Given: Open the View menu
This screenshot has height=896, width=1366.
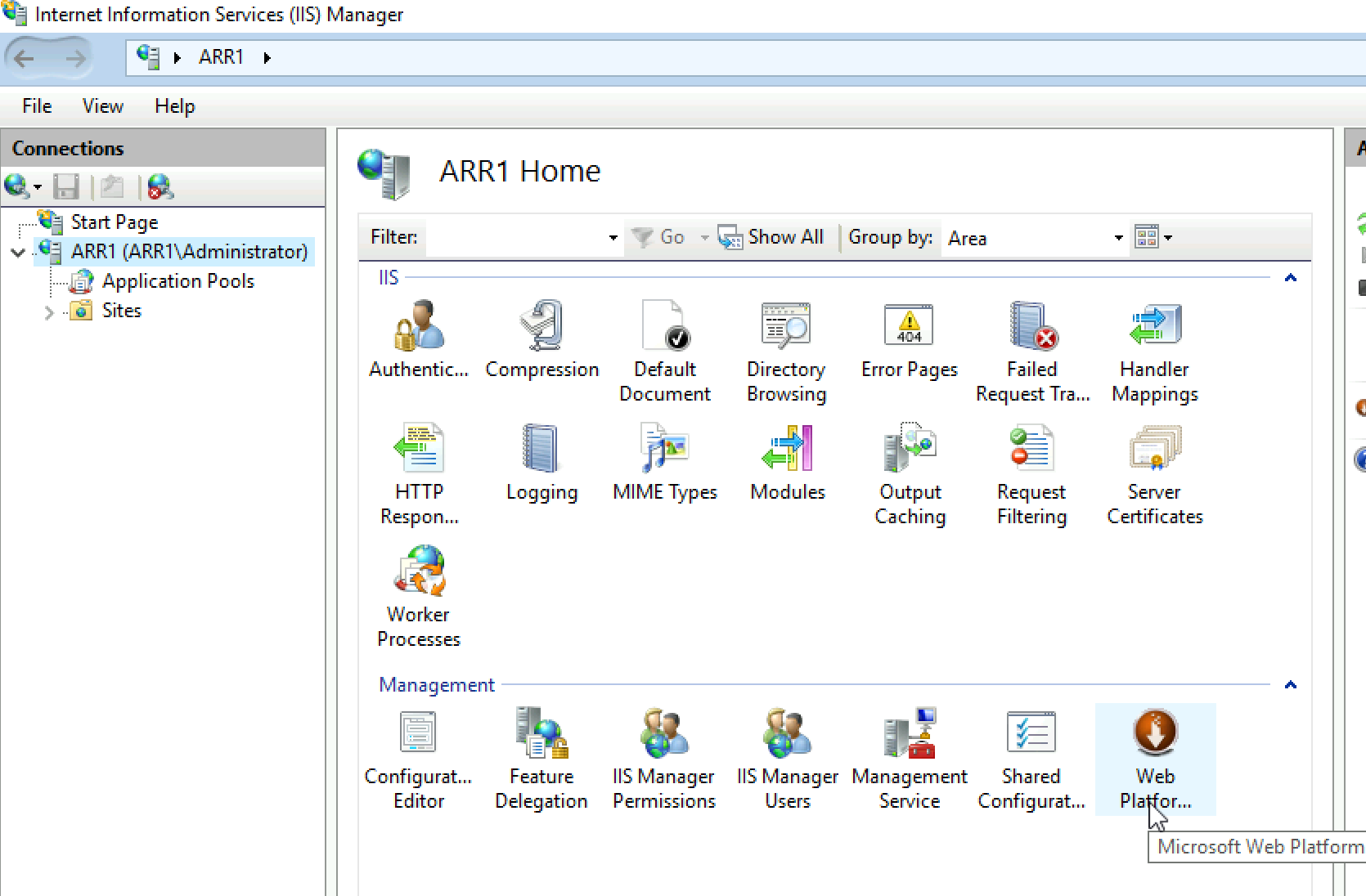Looking at the screenshot, I should pyautogui.click(x=102, y=106).
